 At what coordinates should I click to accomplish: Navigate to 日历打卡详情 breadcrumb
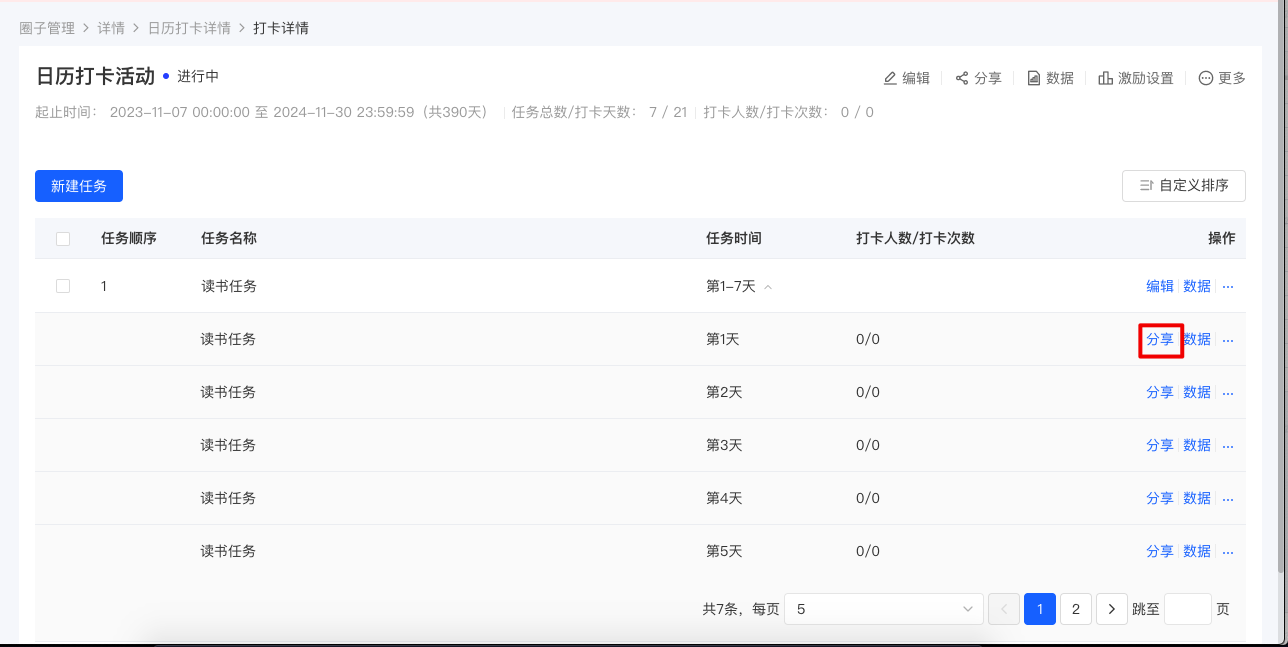[189, 28]
